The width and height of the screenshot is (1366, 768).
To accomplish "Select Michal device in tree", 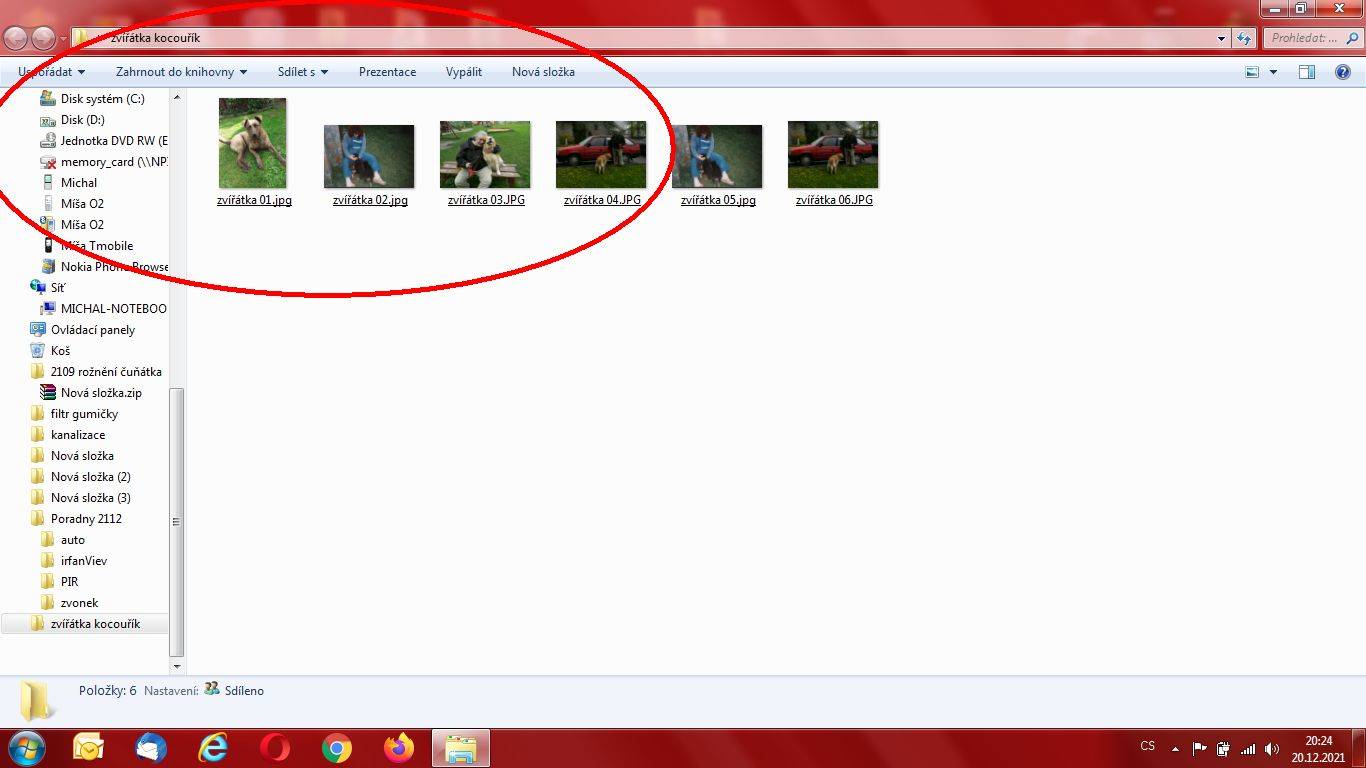I will [70, 183].
